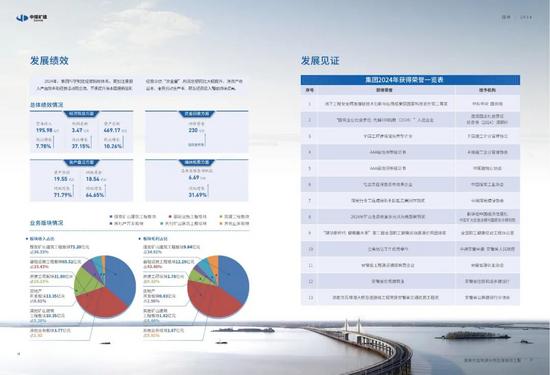Viewport: 550px width, 375px height.
Task: Click the red legend marker above the pie charts
Action: [x=170, y=217]
